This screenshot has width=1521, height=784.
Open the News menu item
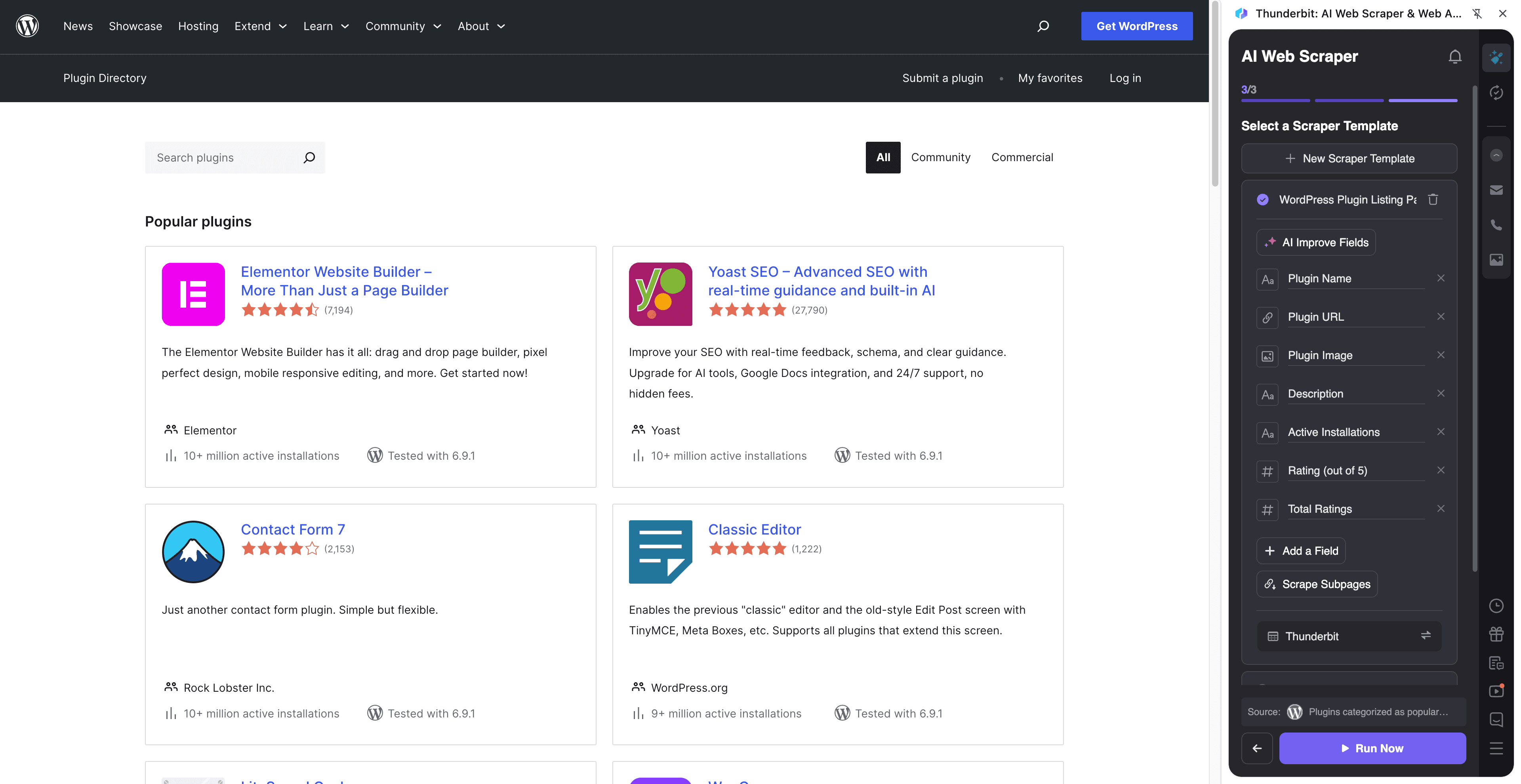tap(77, 26)
